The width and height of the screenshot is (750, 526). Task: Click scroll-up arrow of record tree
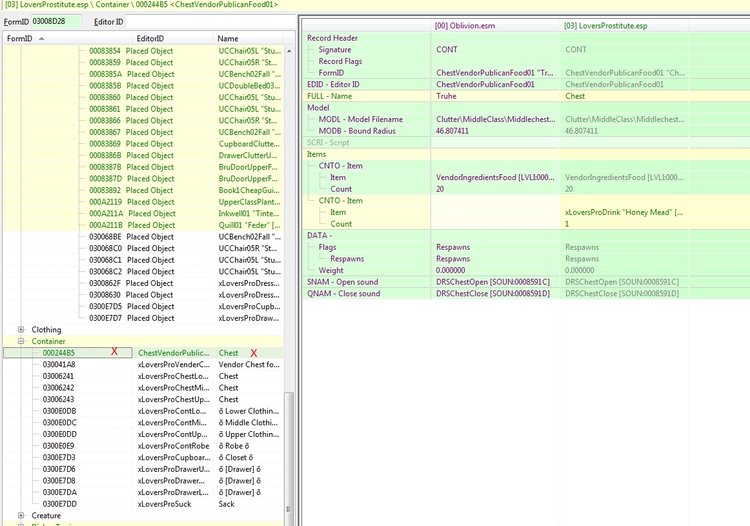(289, 51)
